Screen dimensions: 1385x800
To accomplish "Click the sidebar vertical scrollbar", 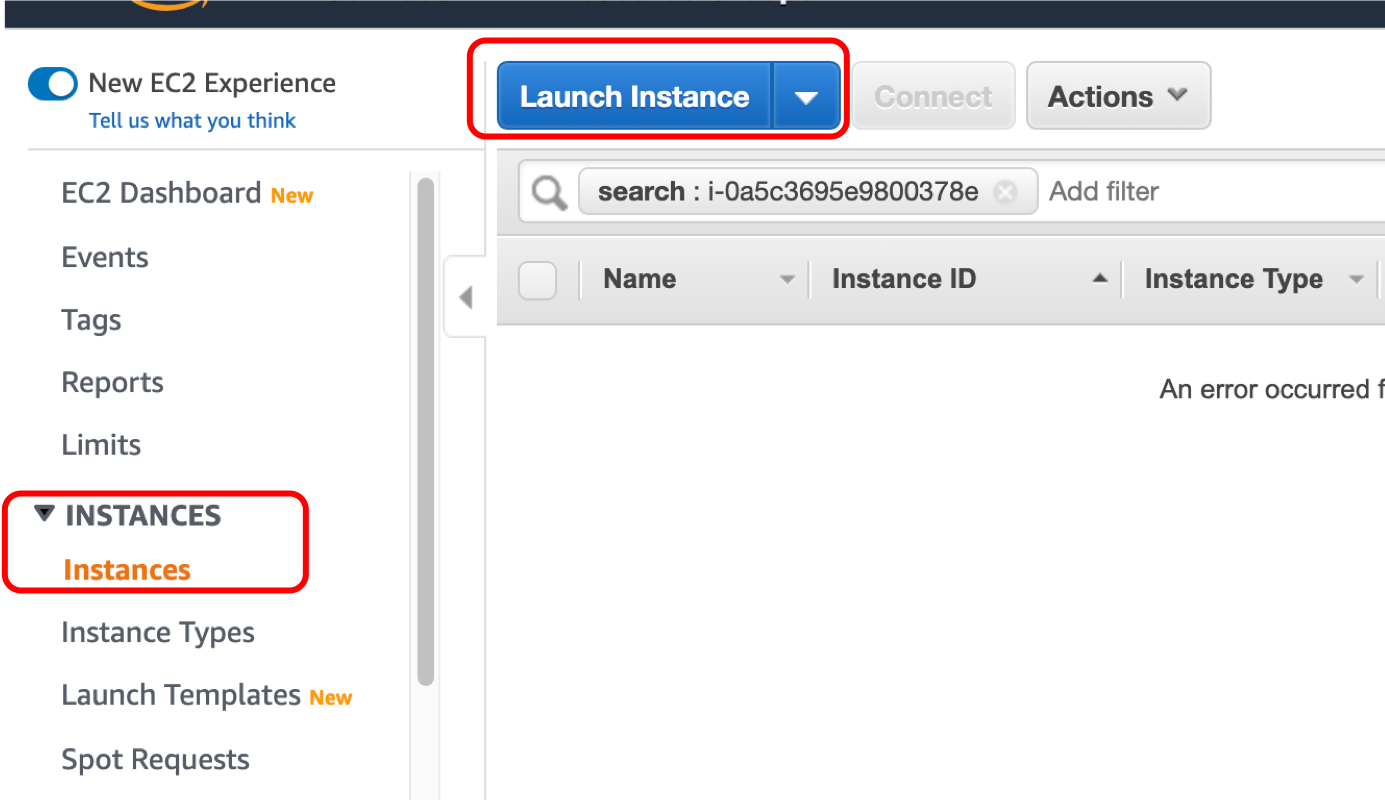I will (x=426, y=431).
